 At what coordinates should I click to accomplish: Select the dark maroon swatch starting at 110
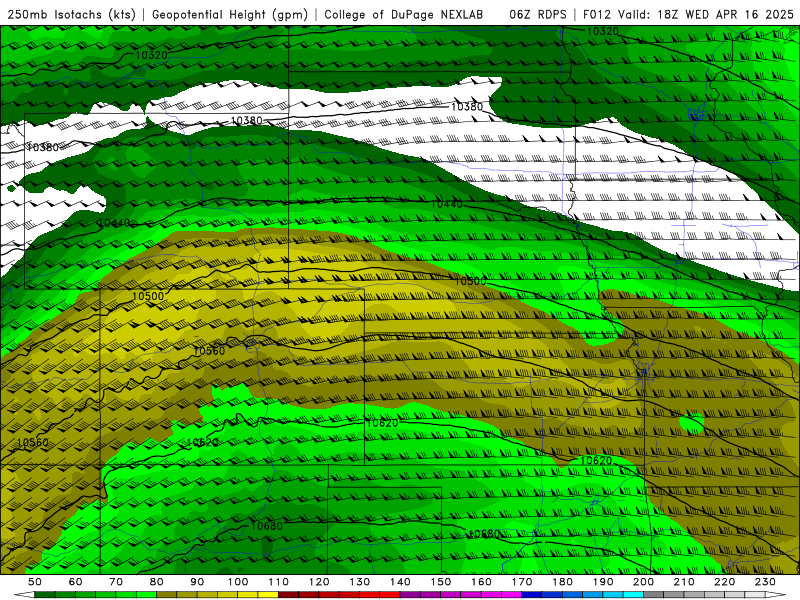(x=288, y=594)
